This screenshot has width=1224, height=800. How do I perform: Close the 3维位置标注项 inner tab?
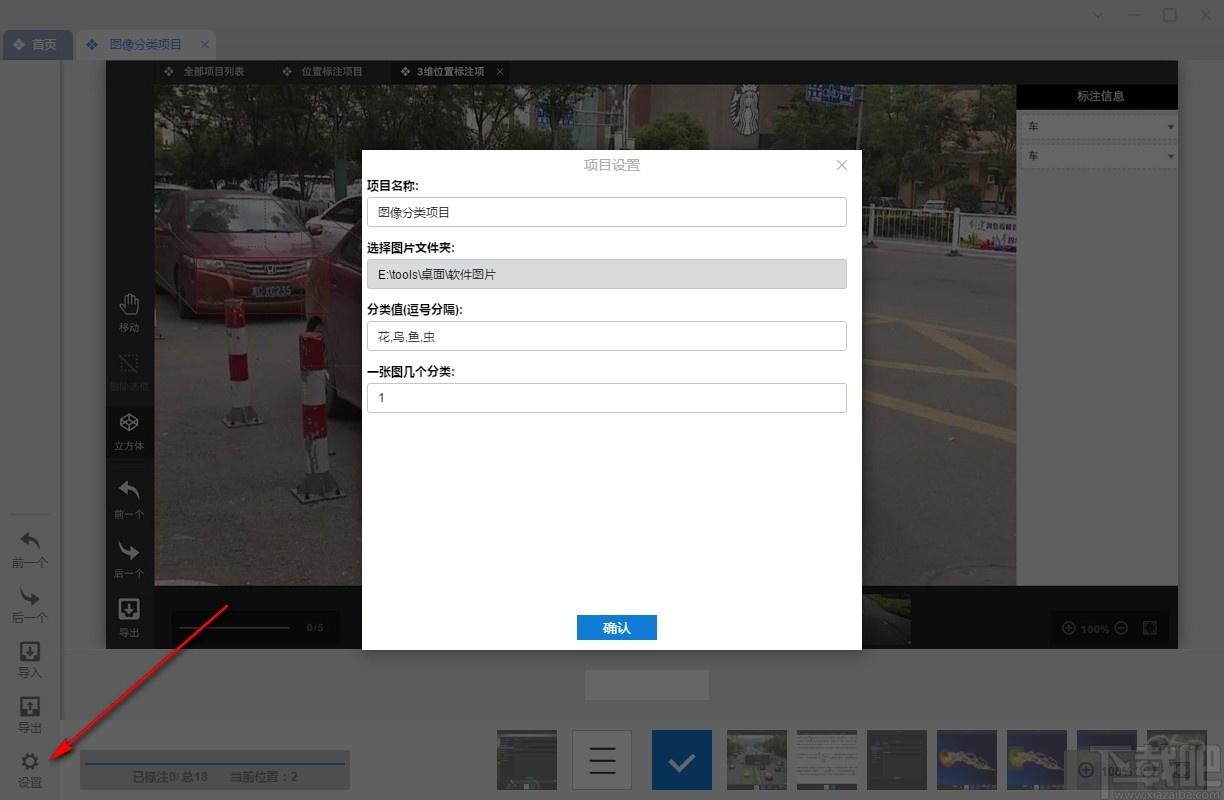pyautogui.click(x=500, y=72)
